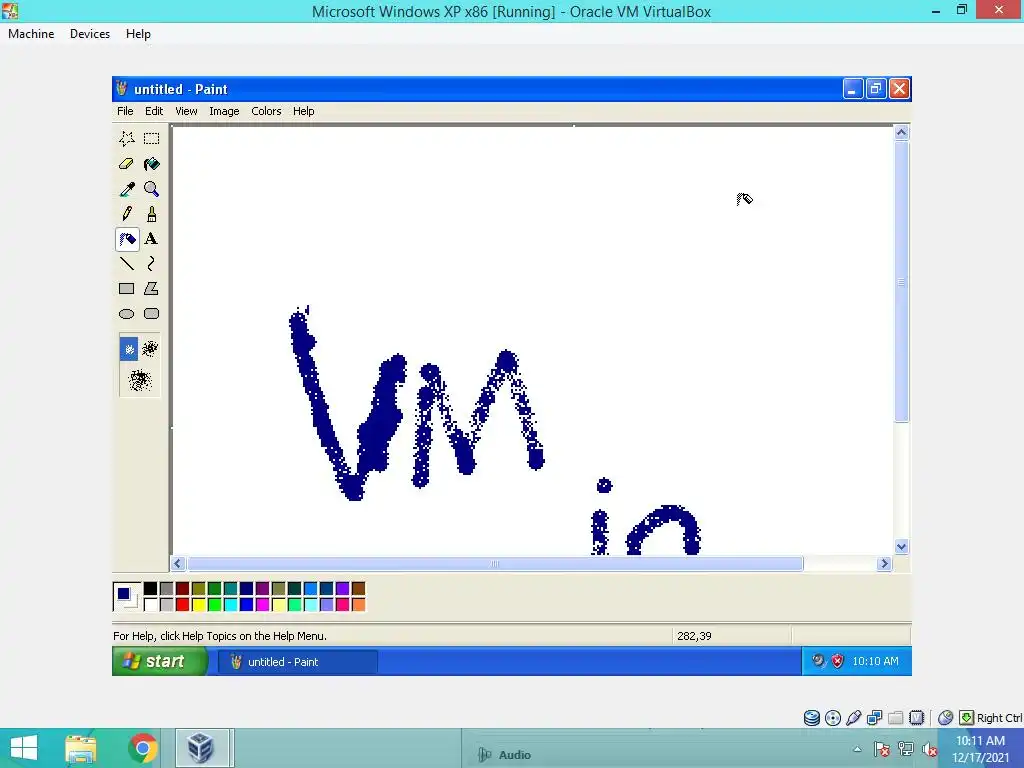Choose the Eraser tool
The height and width of the screenshot is (768, 1024).
(x=127, y=164)
